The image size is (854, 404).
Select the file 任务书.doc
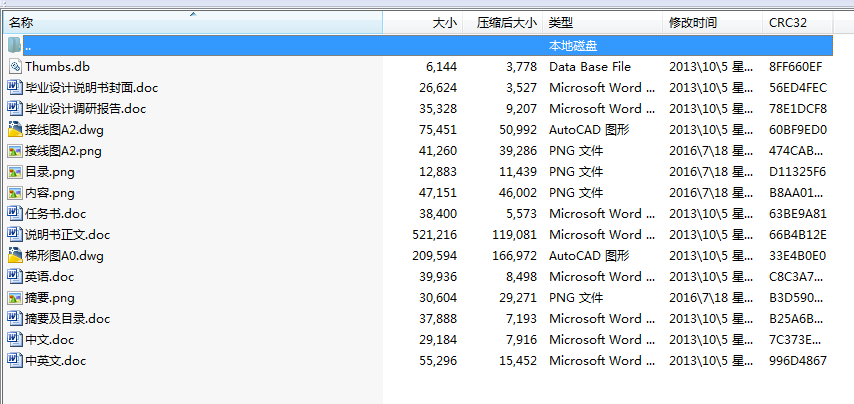[55, 213]
